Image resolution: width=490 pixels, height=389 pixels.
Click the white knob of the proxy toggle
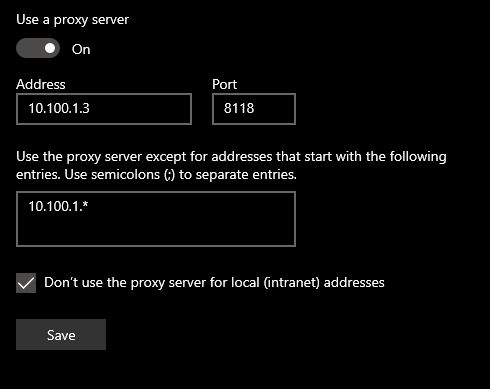(50, 48)
